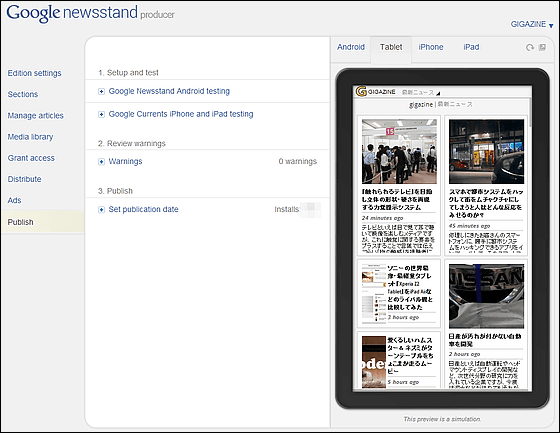The width and height of the screenshot is (560, 433).
Task: Expand Google Newsstand Android testing
Action: (101, 91)
